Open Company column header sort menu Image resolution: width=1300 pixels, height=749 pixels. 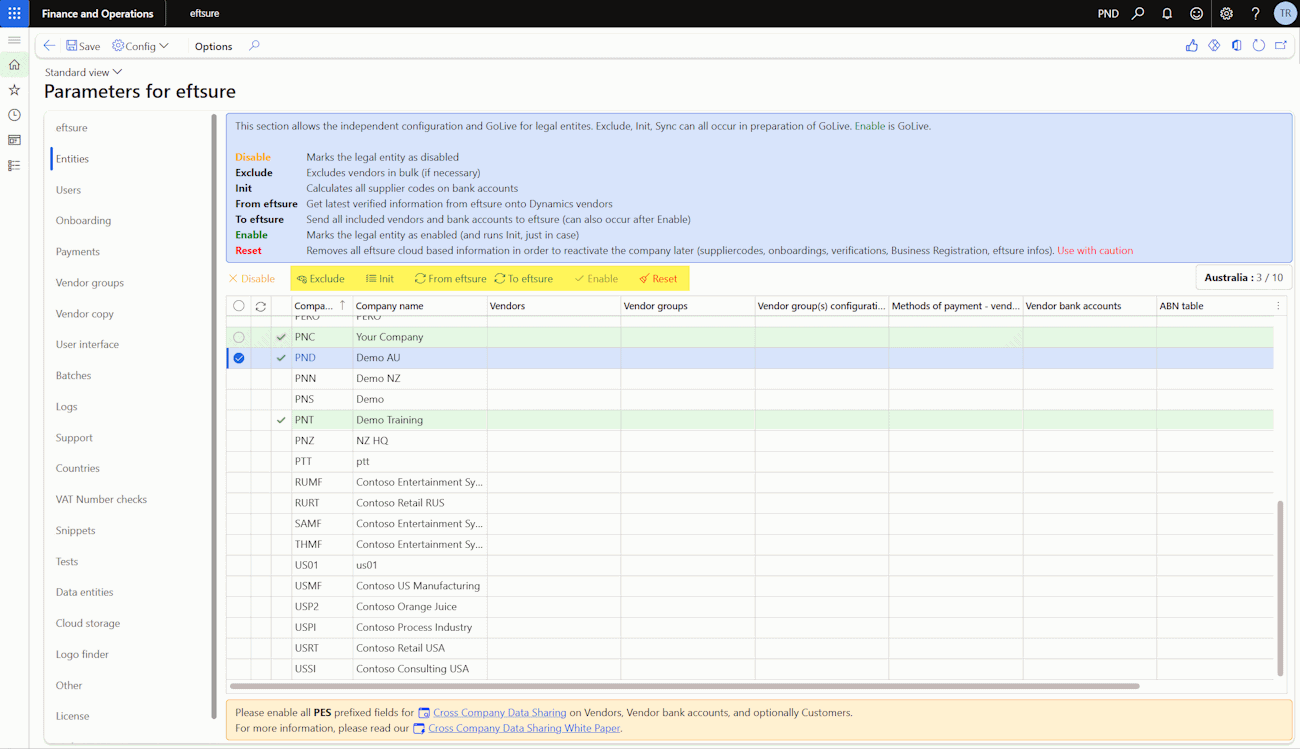(x=320, y=306)
